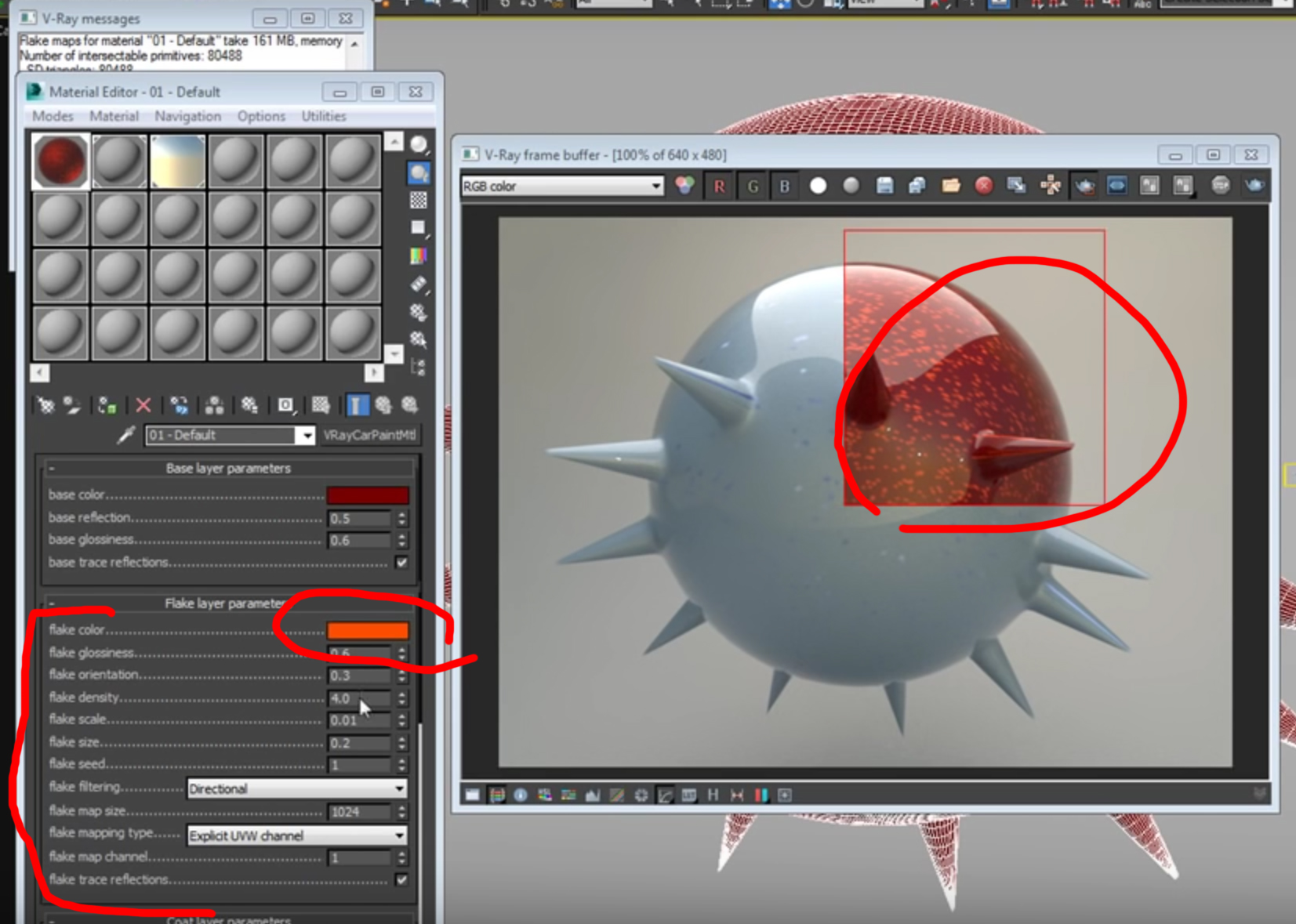Switch to monochromatic mode gray circle
The image size is (1296, 924).
tap(851, 186)
